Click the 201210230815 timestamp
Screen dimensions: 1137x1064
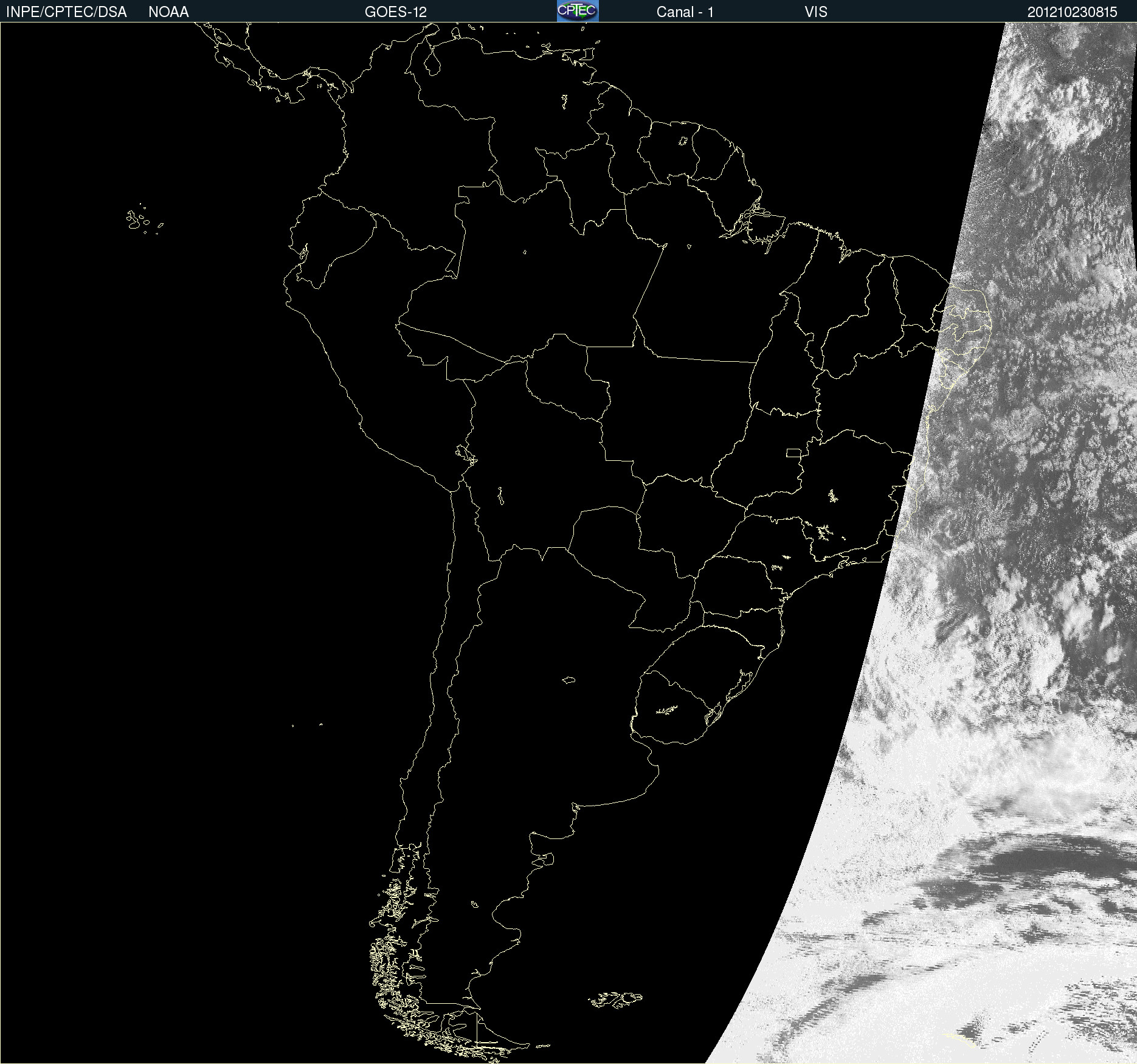pyautogui.click(x=1073, y=12)
